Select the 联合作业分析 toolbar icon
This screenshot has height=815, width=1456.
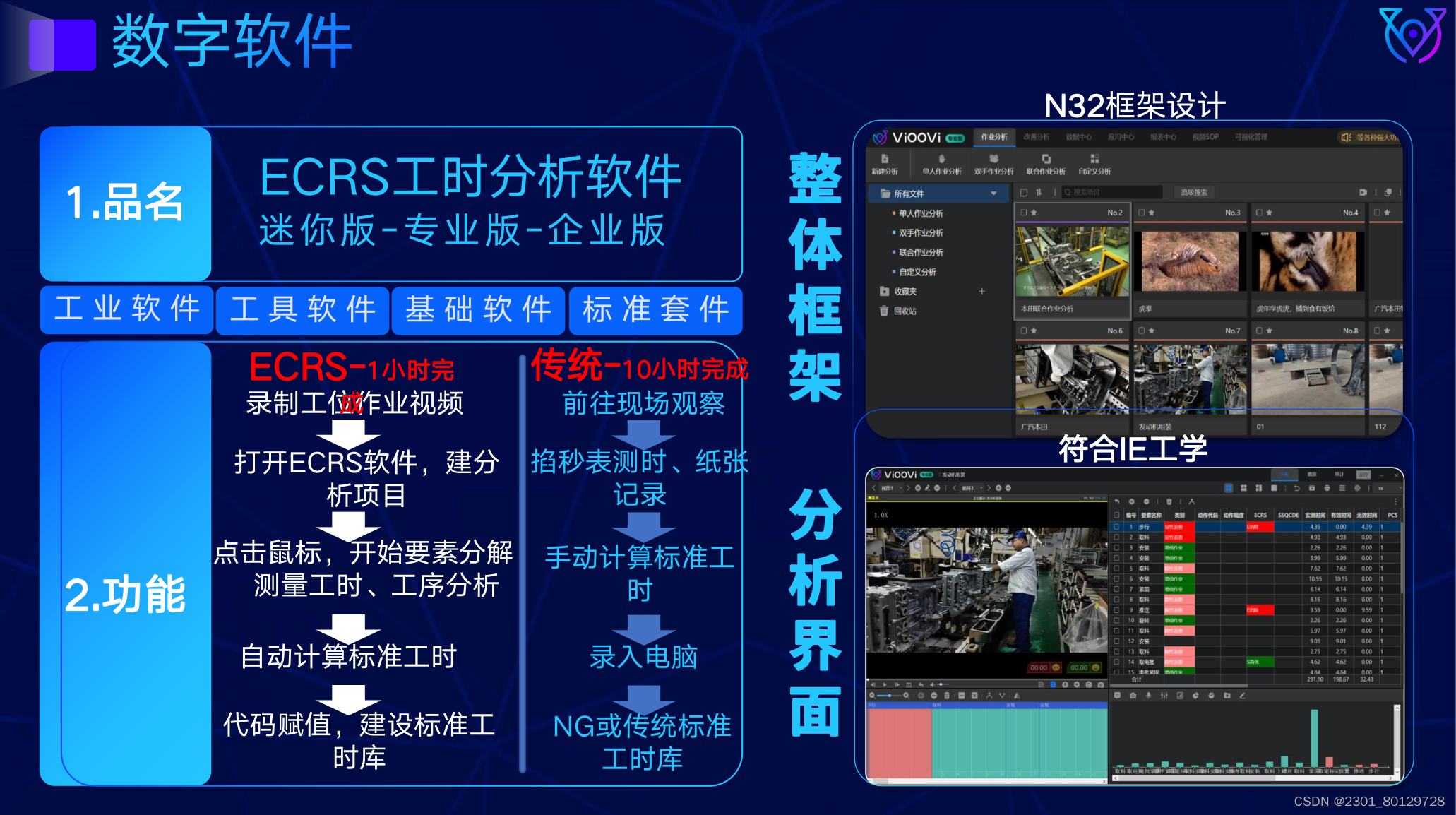1046,160
